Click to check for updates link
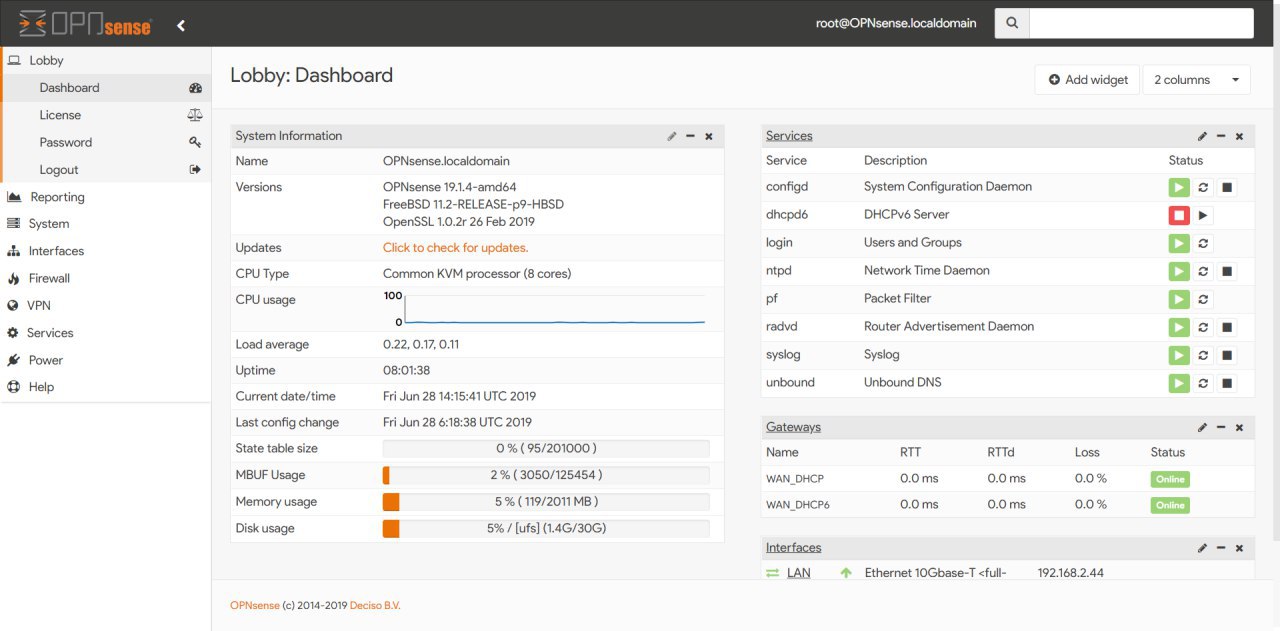The width and height of the screenshot is (1280, 631). click(455, 248)
